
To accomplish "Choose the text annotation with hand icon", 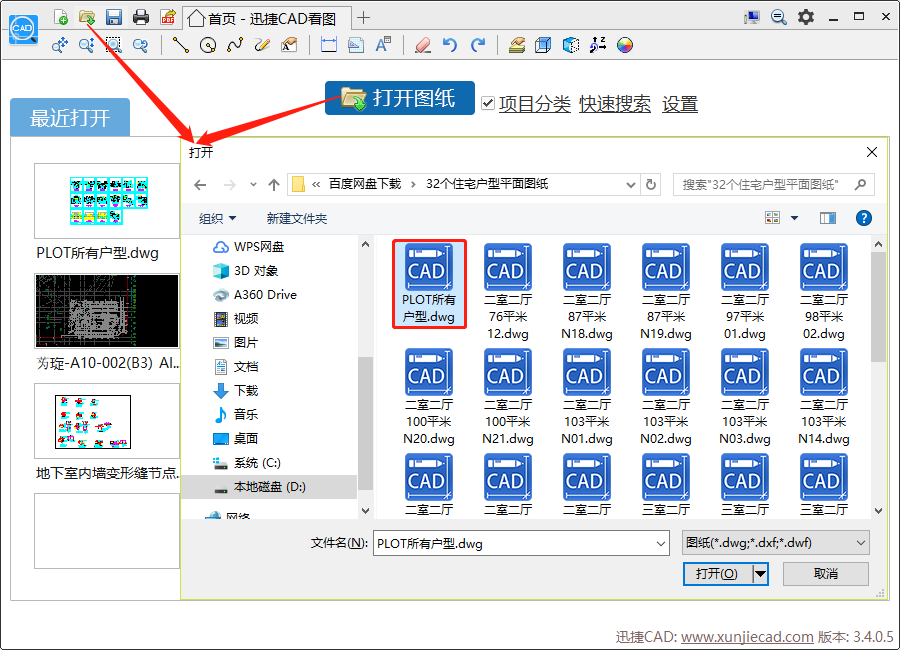I will pos(289,45).
